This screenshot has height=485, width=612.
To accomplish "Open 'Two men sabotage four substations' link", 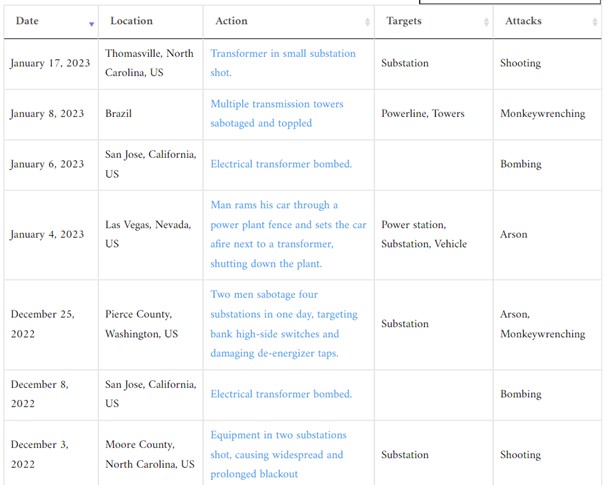I will 284,324.
